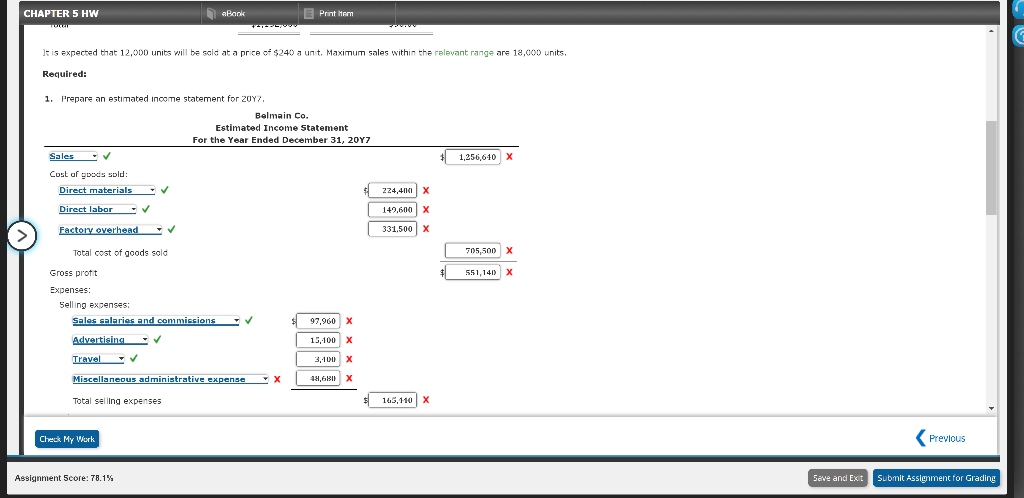Edit the Sales amount field 1,256,640
This screenshot has height=498, width=1024.
pos(473,157)
